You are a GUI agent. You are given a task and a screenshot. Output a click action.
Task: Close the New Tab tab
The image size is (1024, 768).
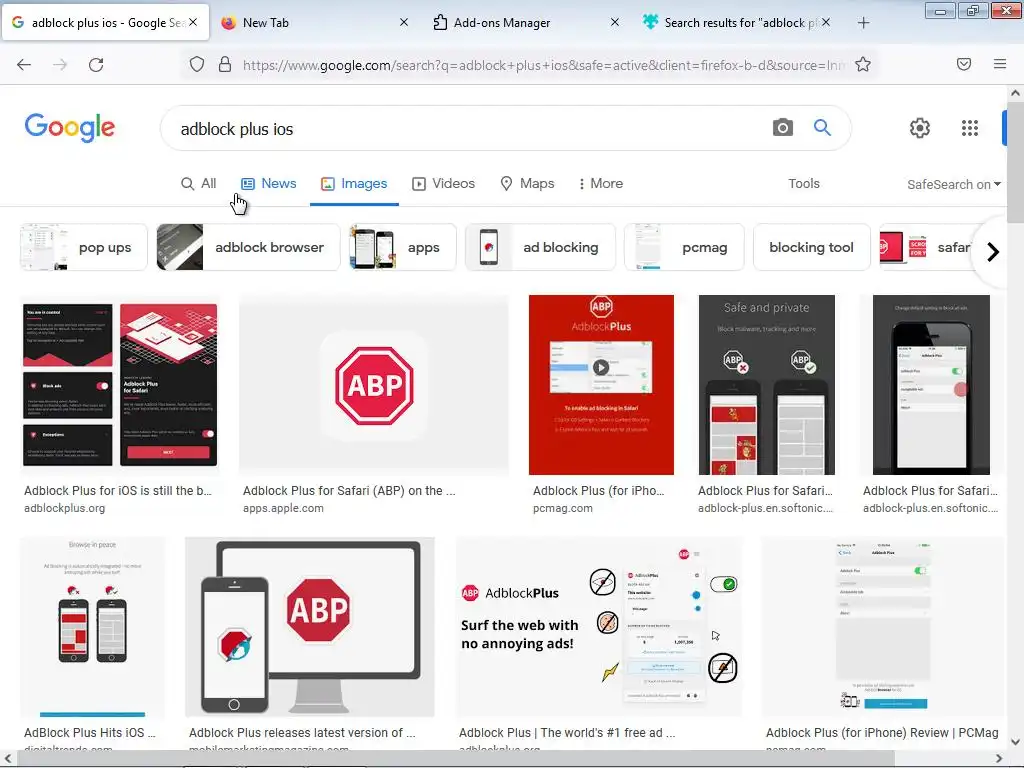click(404, 22)
